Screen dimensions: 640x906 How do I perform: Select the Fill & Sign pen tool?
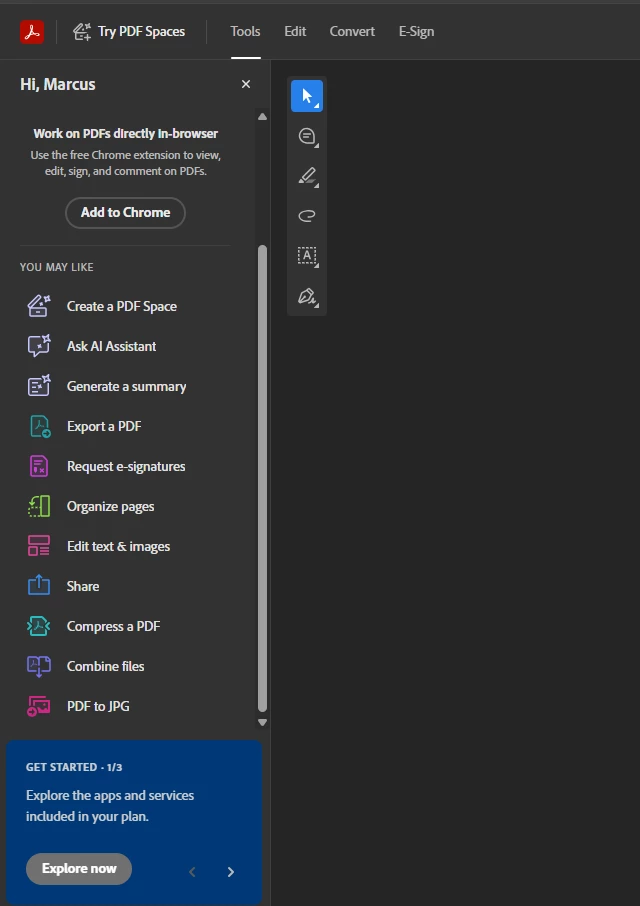pyautogui.click(x=307, y=296)
